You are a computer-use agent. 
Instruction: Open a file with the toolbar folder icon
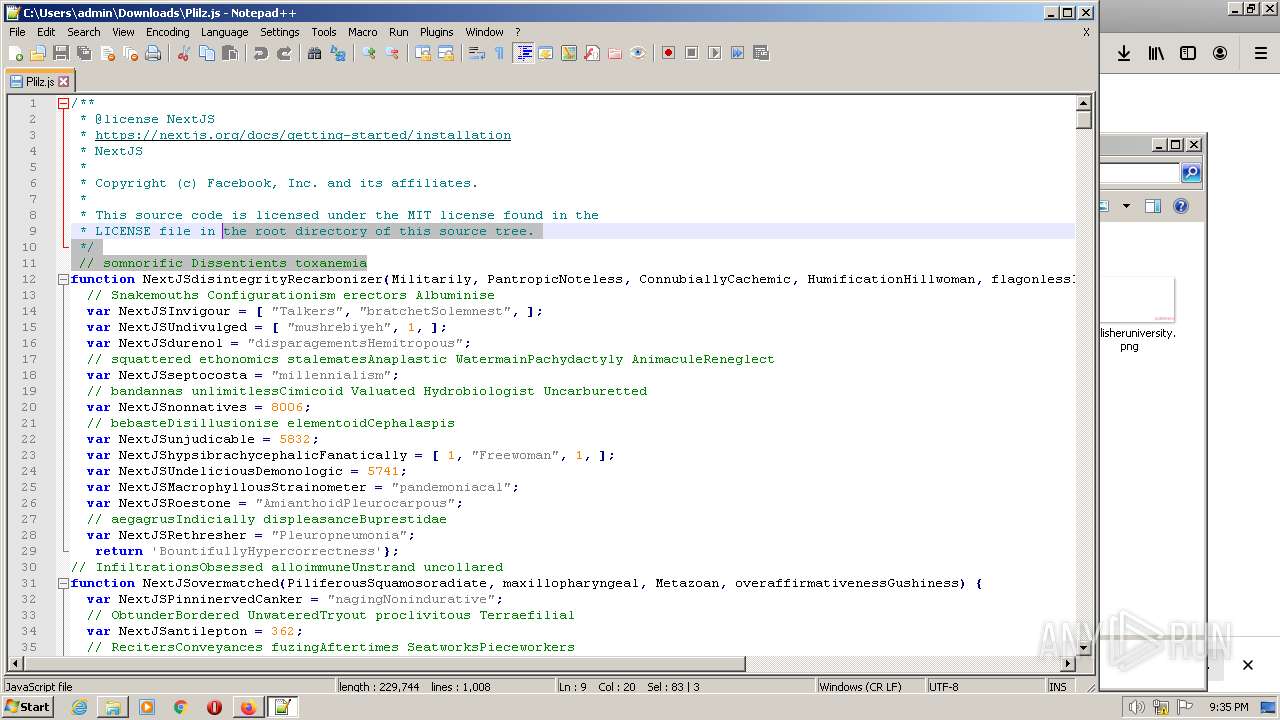click(x=38, y=53)
